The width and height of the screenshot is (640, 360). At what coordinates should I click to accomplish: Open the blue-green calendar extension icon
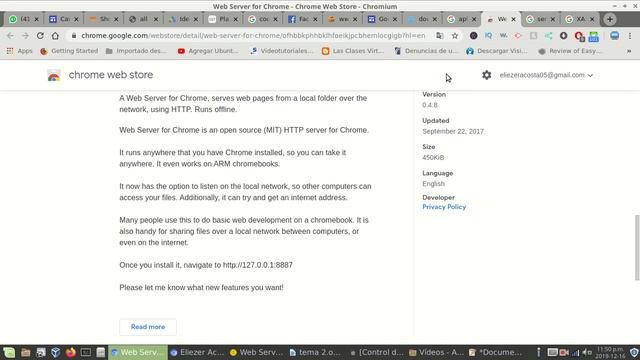pyautogui.click(x=594, y=36)
